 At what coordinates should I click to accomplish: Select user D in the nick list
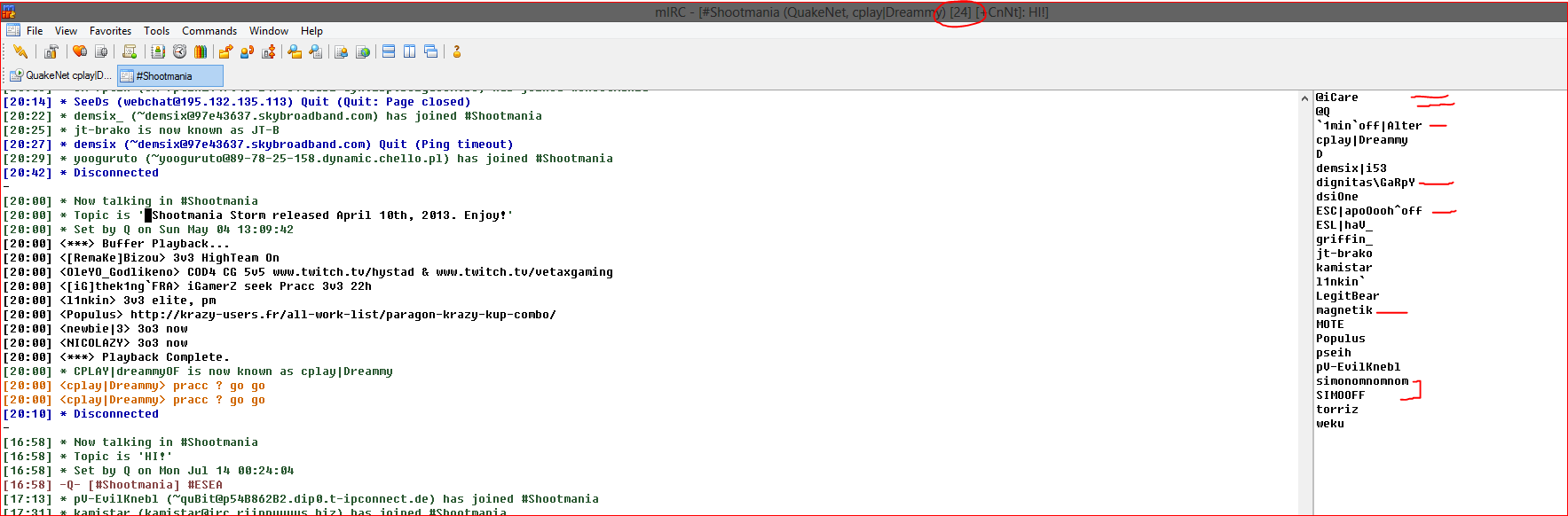[1319, 154]
